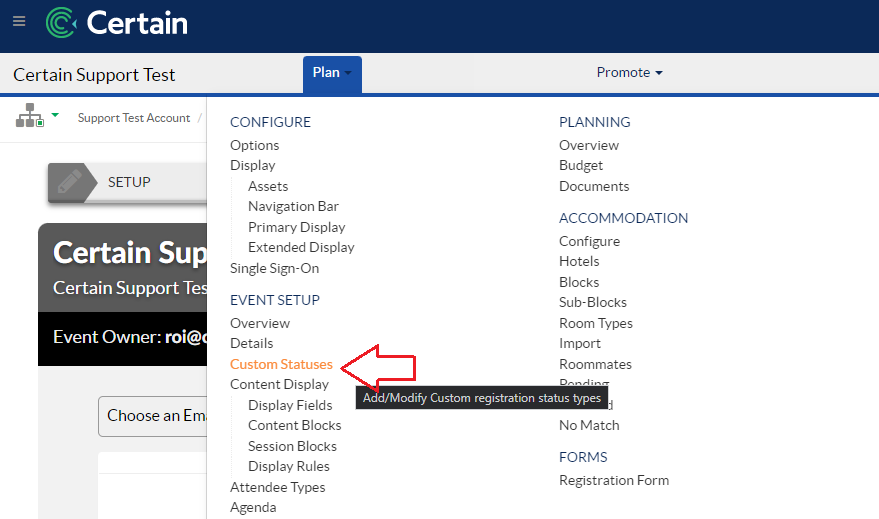Click the CONFIGURE section heading
Image resolution: width=879 pixels, height=519 pixels.
(270, 122)
